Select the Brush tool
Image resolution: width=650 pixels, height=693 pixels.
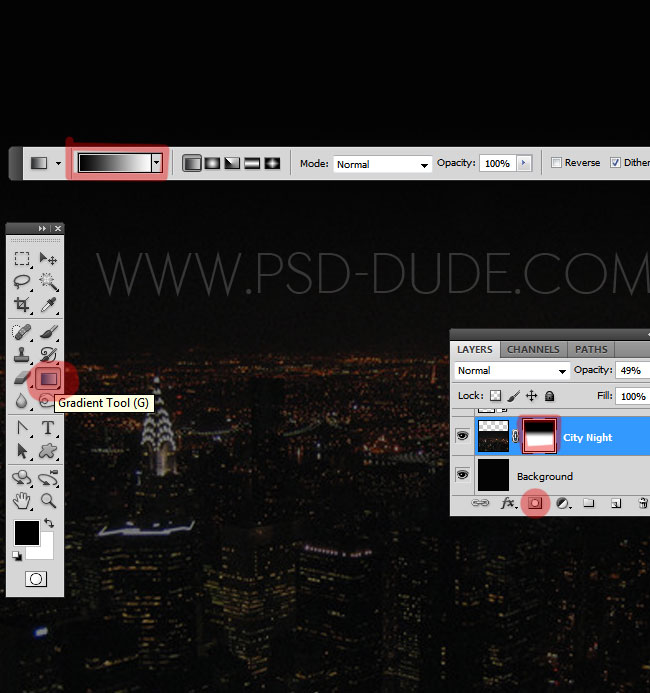[x=48, y=332]
